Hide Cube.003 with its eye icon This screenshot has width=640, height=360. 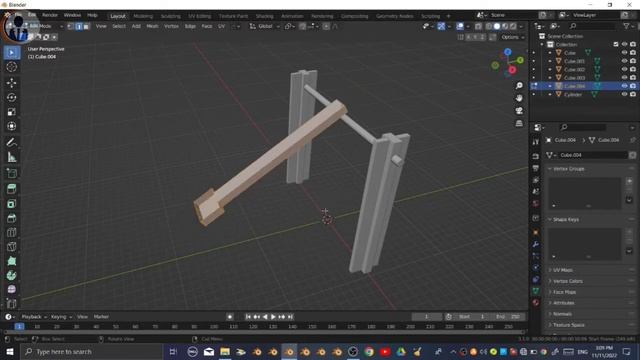click(624, 78)
